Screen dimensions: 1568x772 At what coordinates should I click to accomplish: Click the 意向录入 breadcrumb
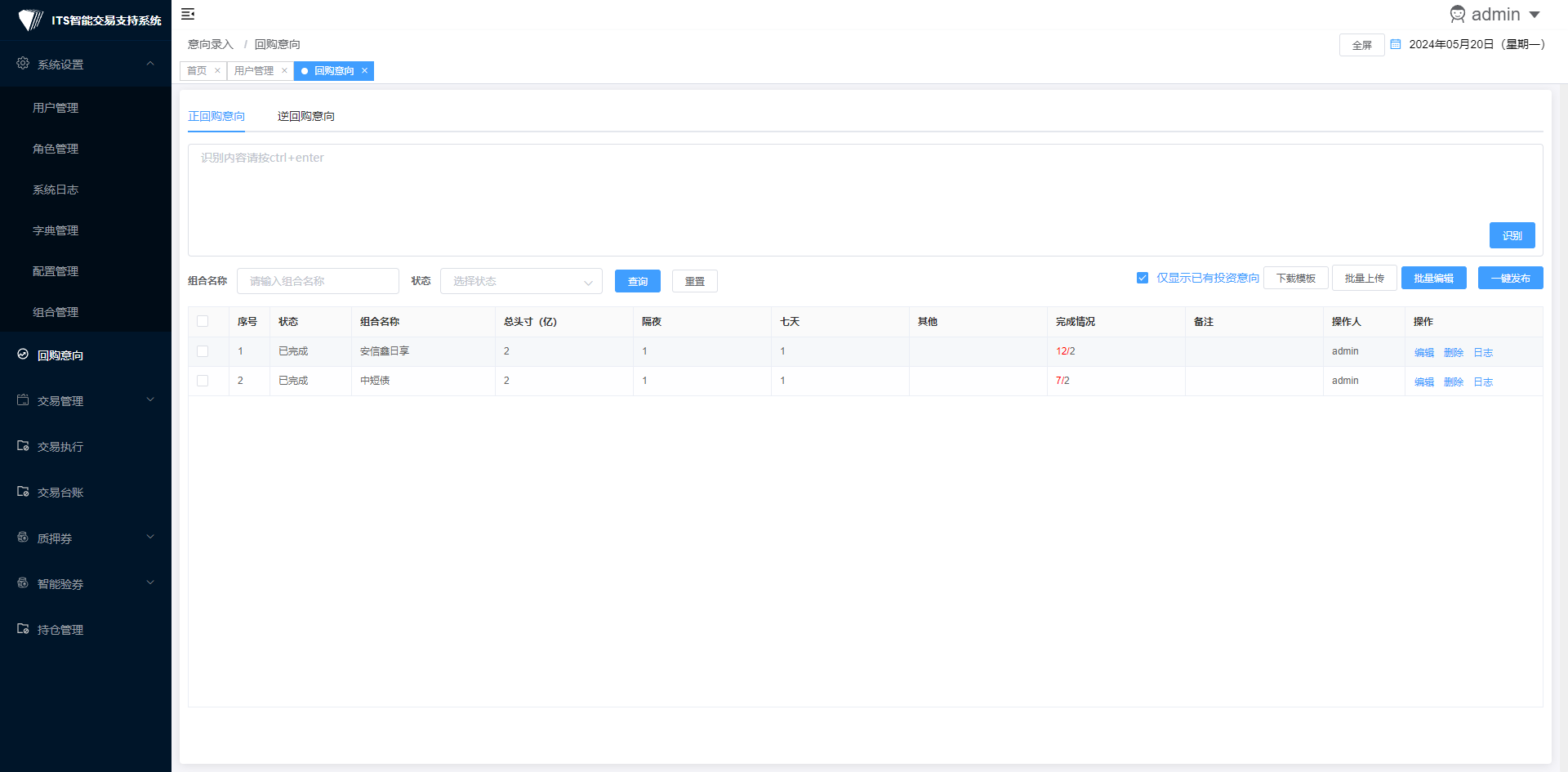[211, 44]
